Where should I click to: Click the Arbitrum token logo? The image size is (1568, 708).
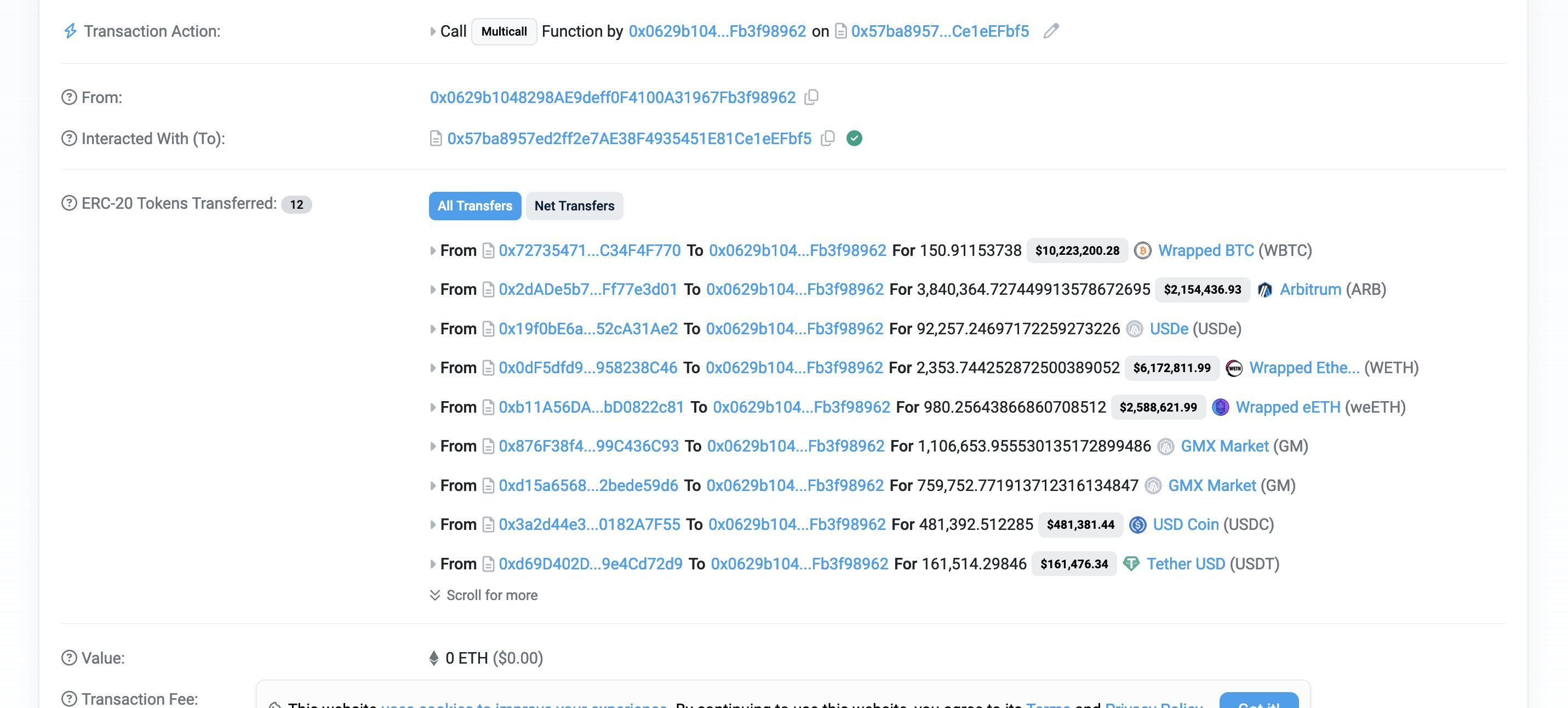pos(1264,290)
